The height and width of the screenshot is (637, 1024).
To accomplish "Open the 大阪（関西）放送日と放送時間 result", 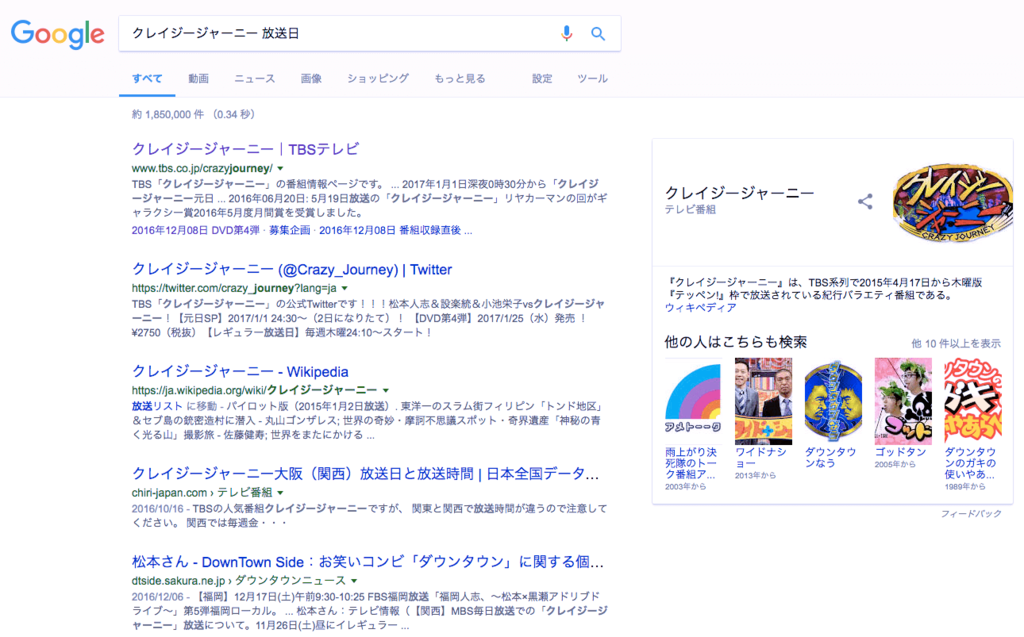I will [x=365, y=474].
